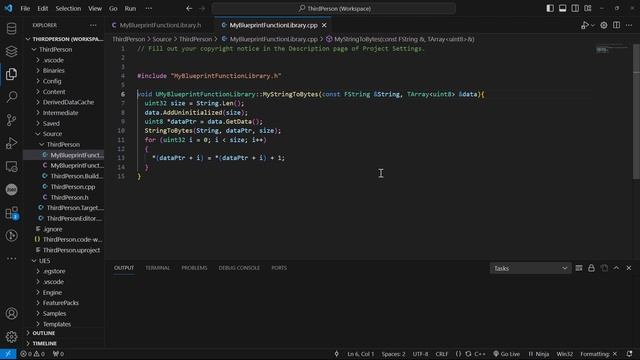This screenshot has width=640, height=360.
Task: Open Accounts icon in the activity bar
Action: coord(11,313)
